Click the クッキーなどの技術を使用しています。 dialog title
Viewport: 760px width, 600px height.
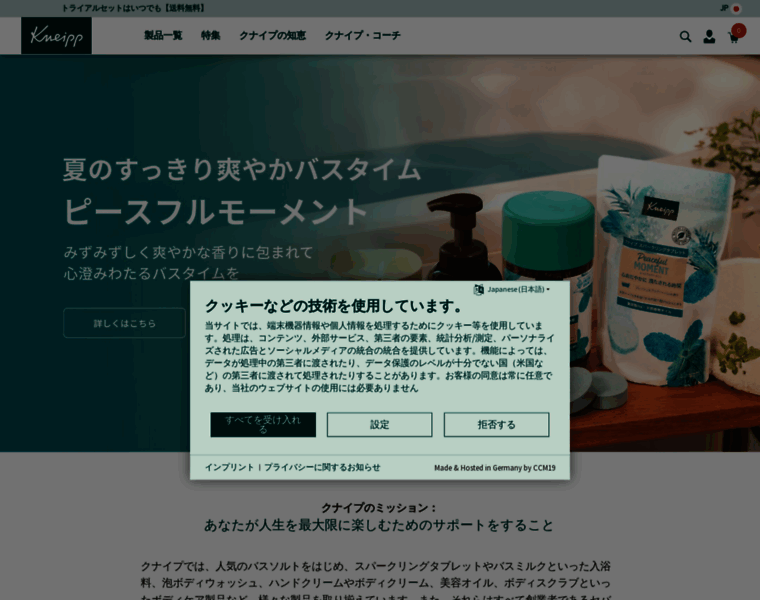coord(333,306)
